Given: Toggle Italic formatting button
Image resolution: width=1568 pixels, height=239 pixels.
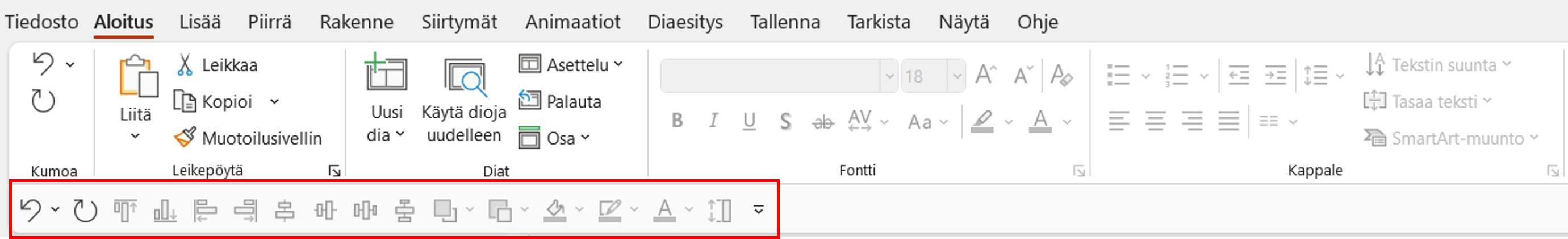Looking at the screenshot, I should pos(713,121).
